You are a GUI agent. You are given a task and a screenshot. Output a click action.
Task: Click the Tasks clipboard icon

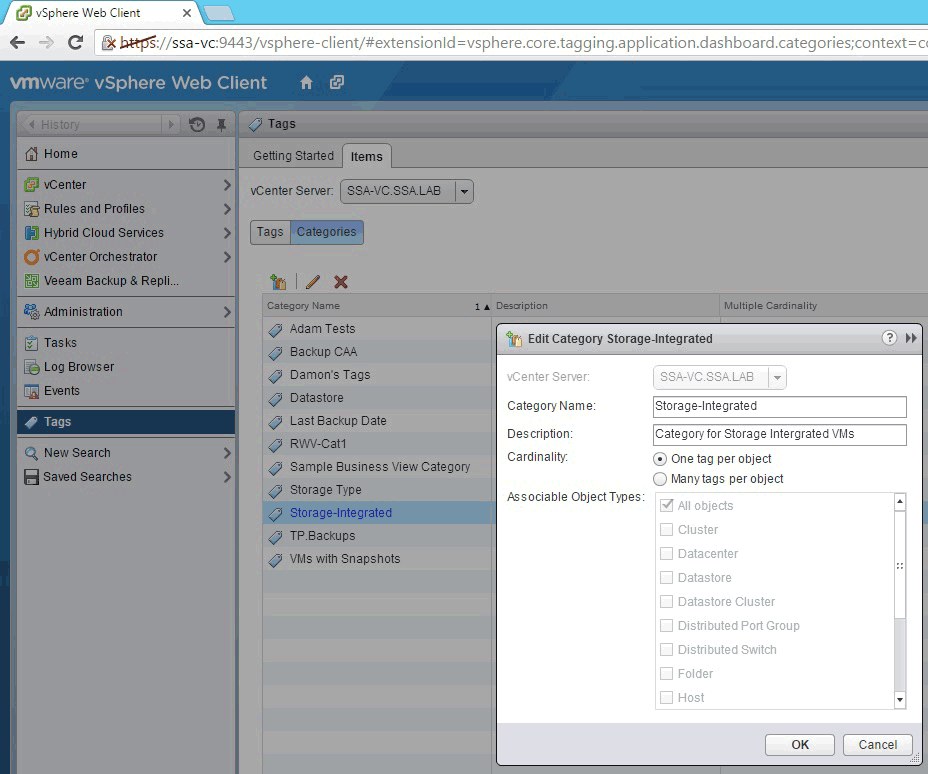[x=31, y=343]
